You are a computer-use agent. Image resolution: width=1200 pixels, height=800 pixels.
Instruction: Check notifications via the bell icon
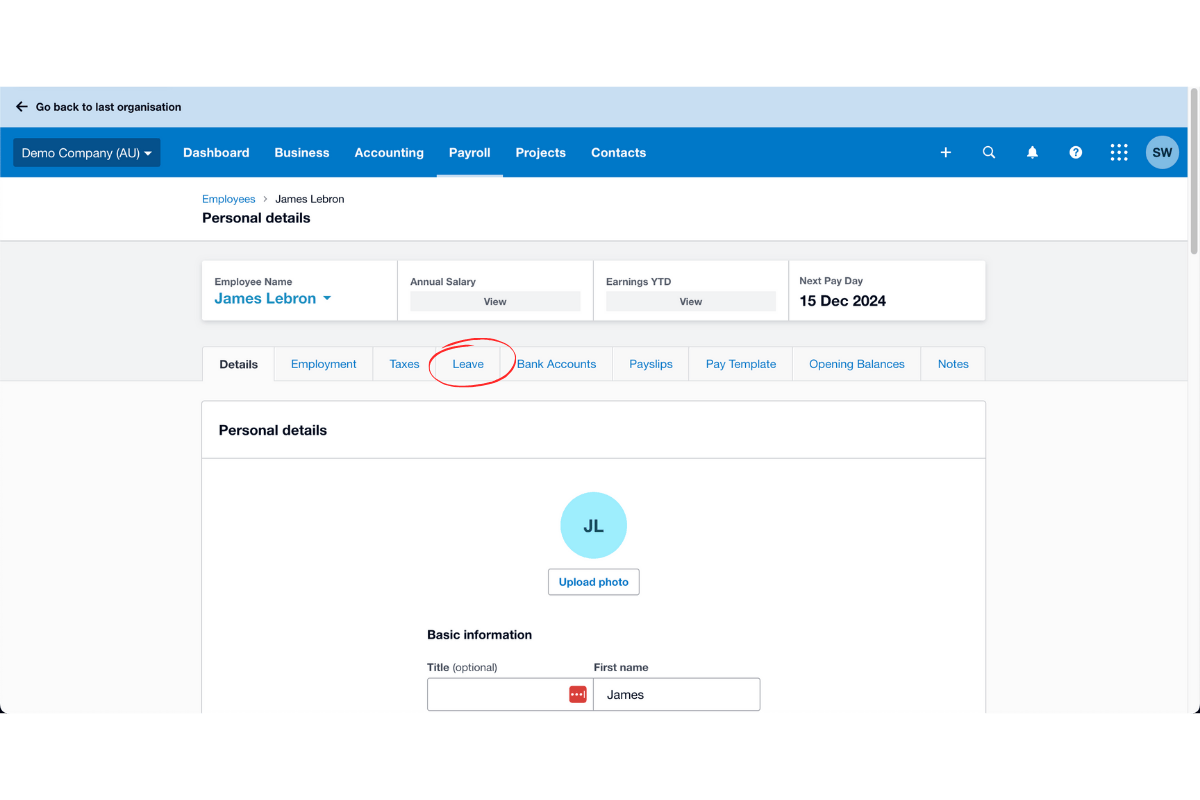[x=1032, y=152]
